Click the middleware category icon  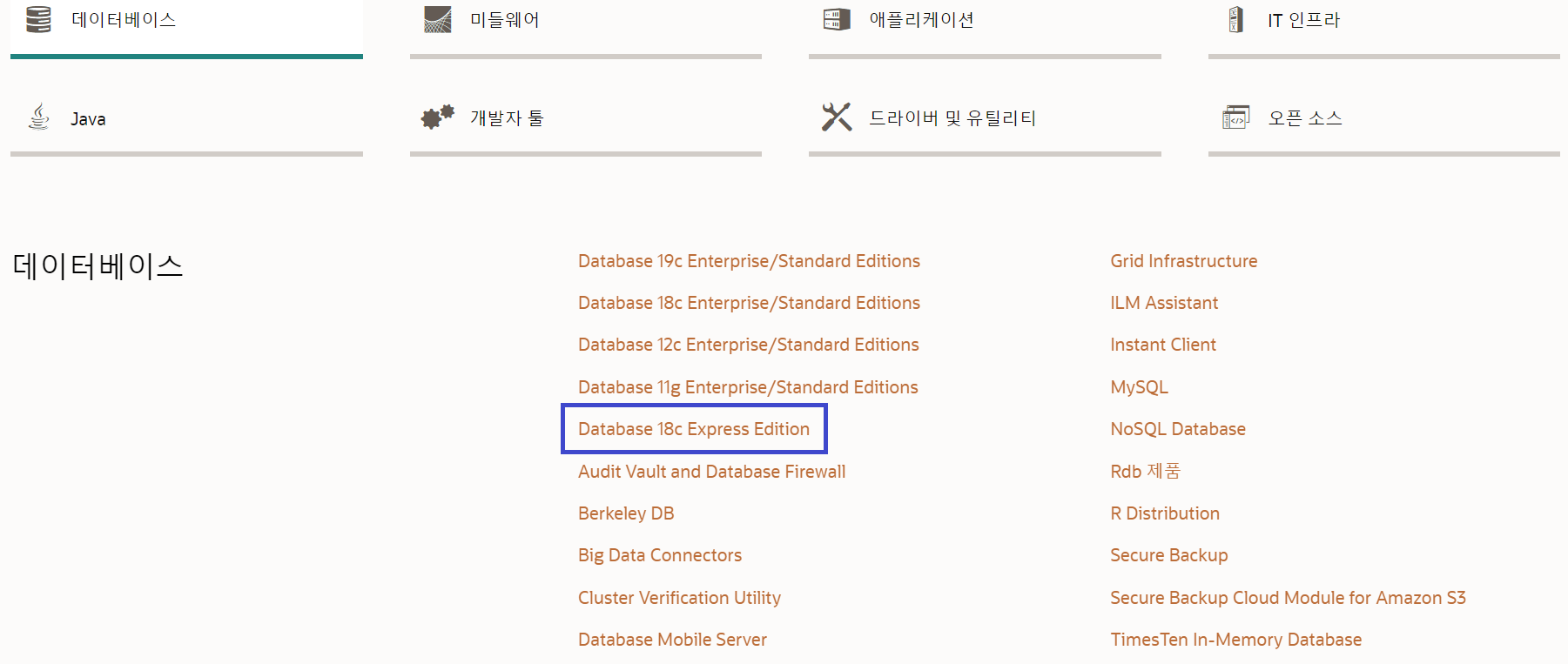(437, 19)
